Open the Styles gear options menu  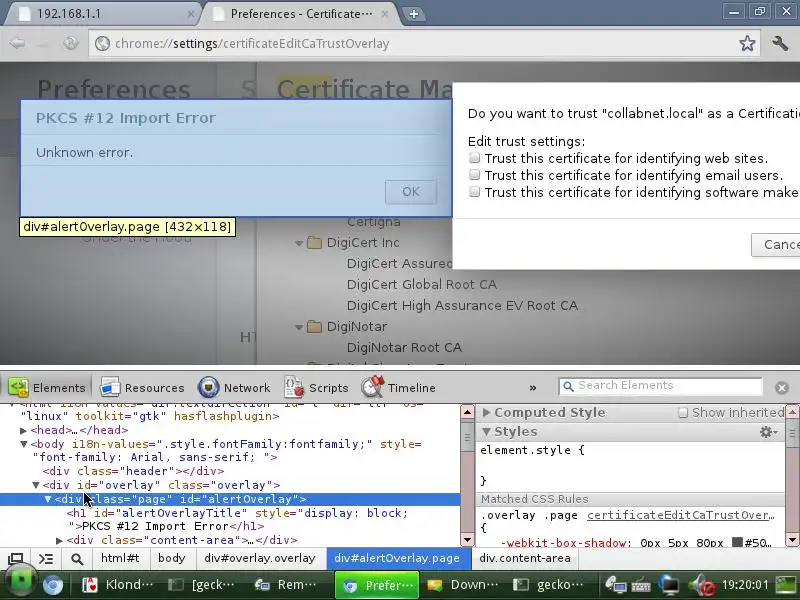(768, 432)
